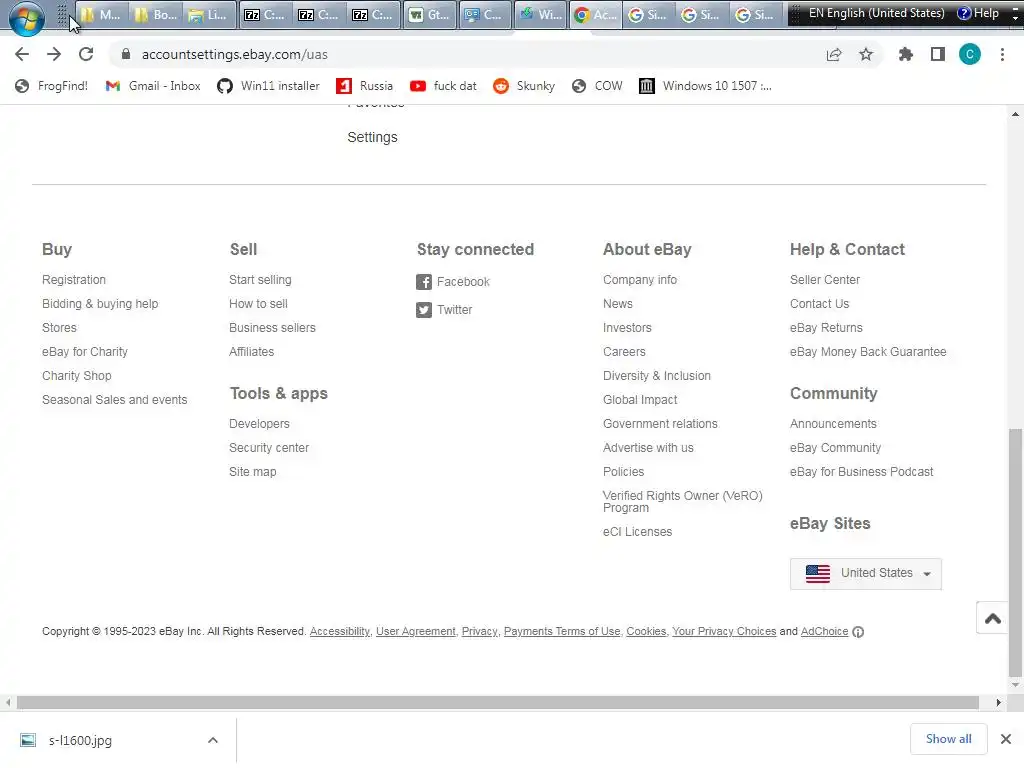Image resolution: width=1024 pixels, height=768 pixels.
Task: Click Help in the language bar
Action: point(978,13)
